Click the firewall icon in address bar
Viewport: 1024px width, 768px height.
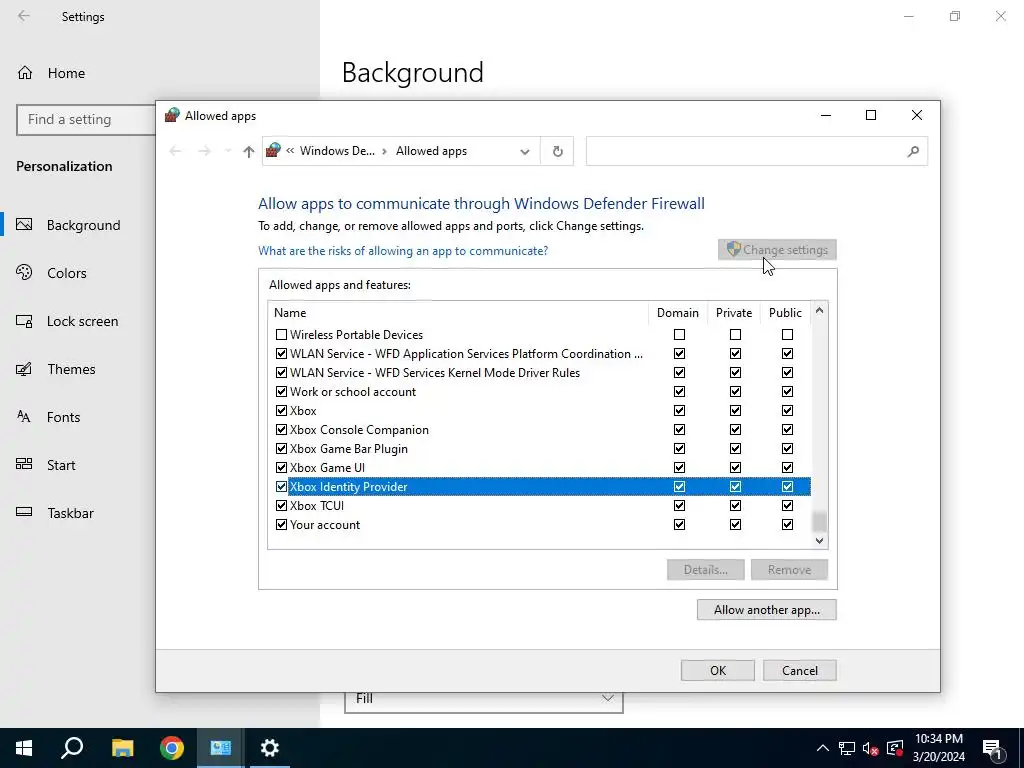pyautogui.click(x=274, y=151)
